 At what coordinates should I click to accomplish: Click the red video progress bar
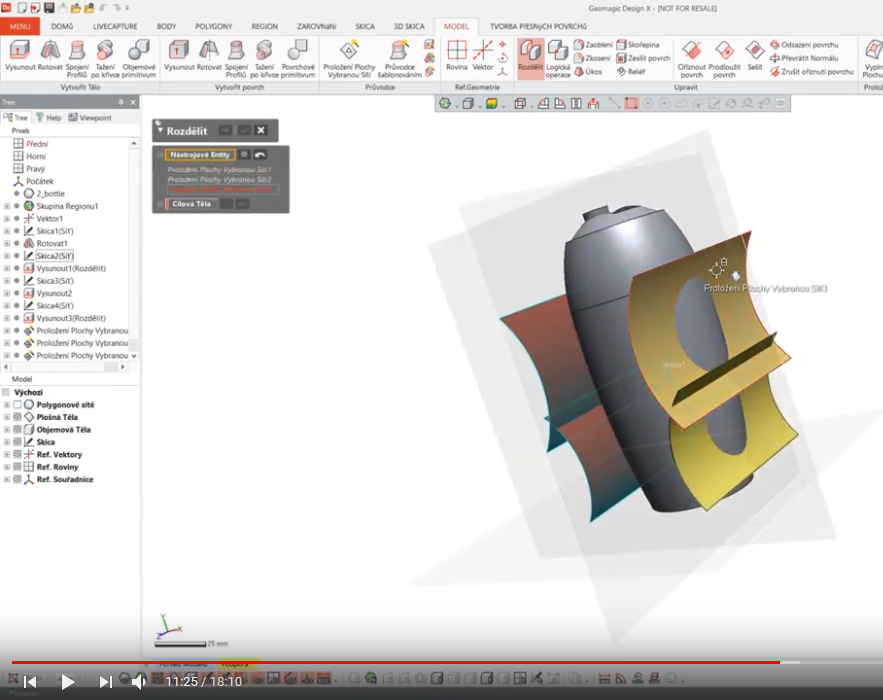[x=400, y=662]
